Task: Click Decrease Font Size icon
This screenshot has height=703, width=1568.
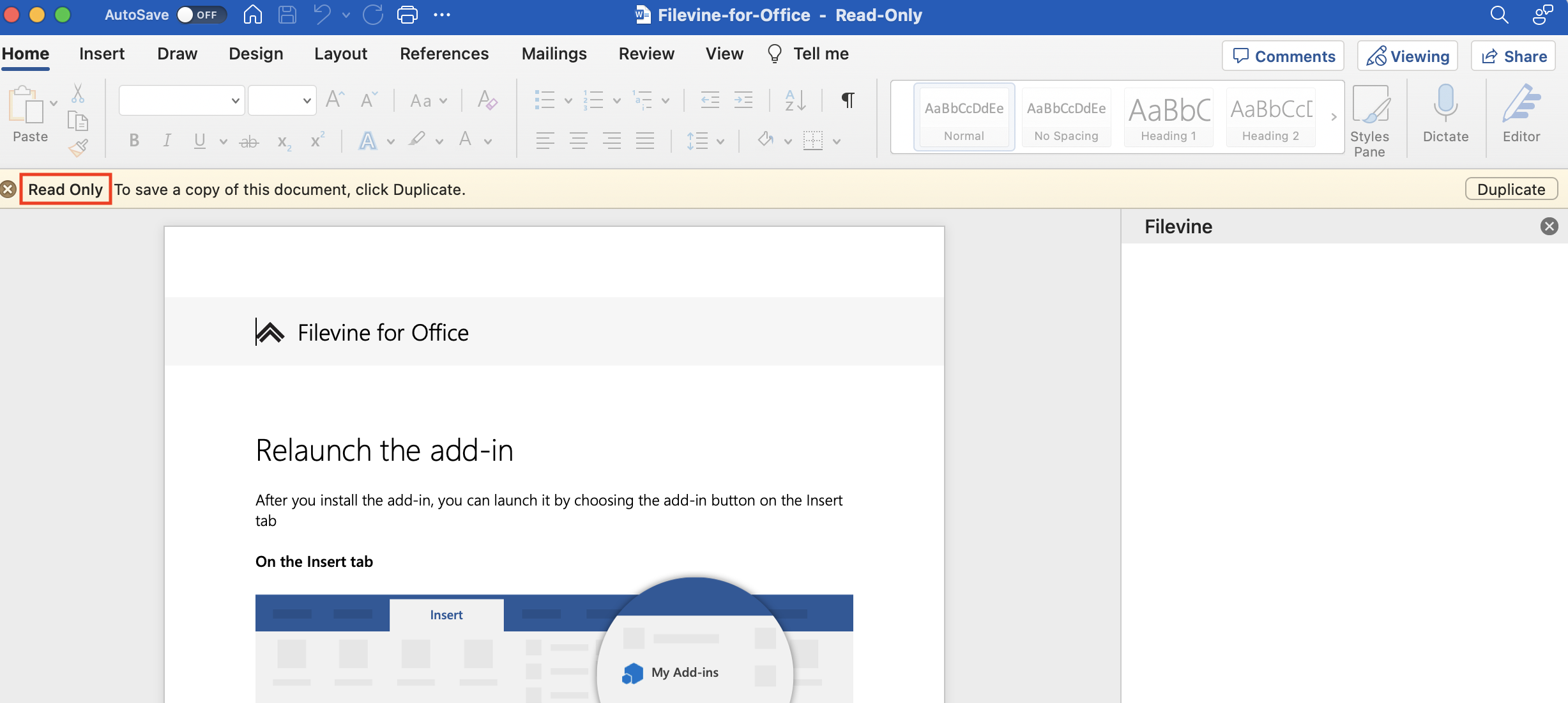Action: point(369,100)
